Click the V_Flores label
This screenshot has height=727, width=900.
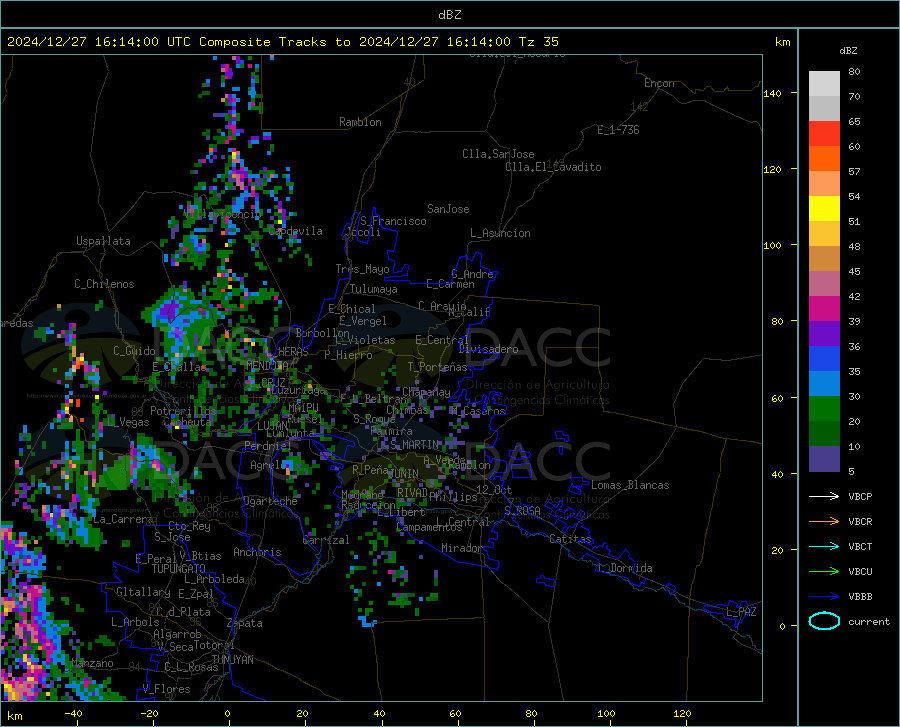click(166, 689)
